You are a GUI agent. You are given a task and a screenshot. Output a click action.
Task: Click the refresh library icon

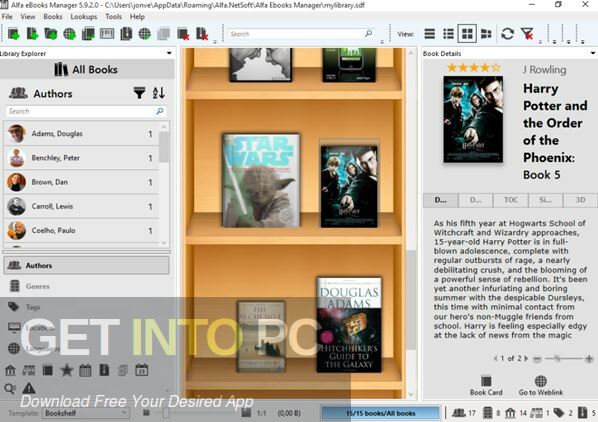507,34
